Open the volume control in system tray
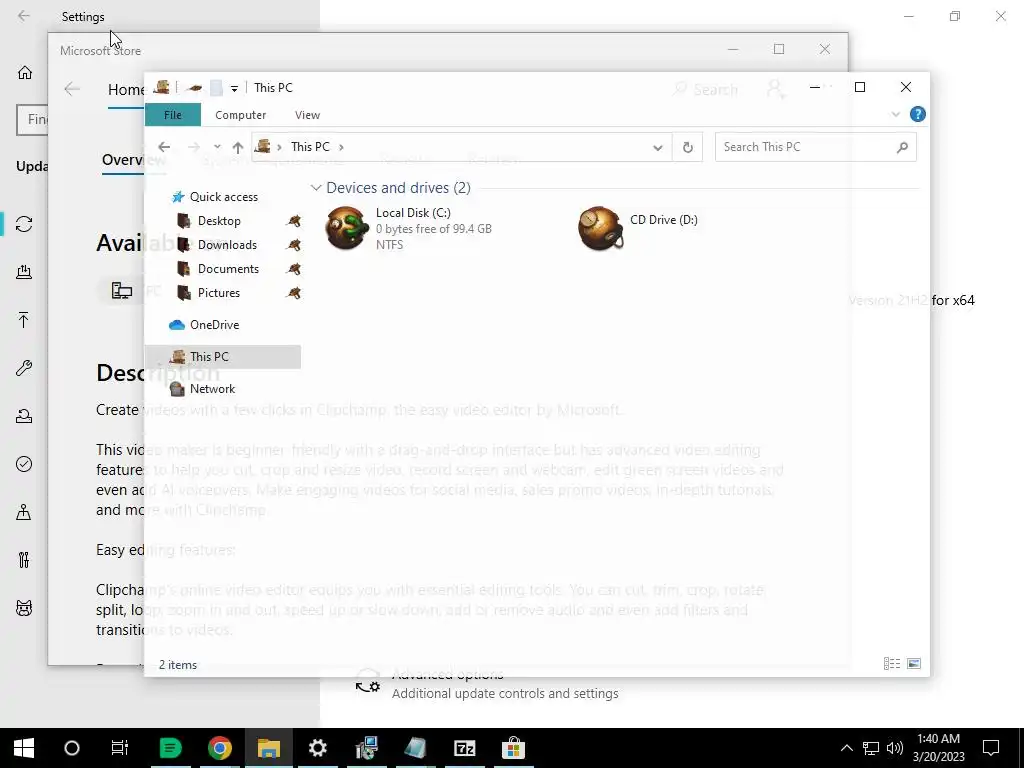Screen dimensions: 1024x768 [x=895, y=748]
